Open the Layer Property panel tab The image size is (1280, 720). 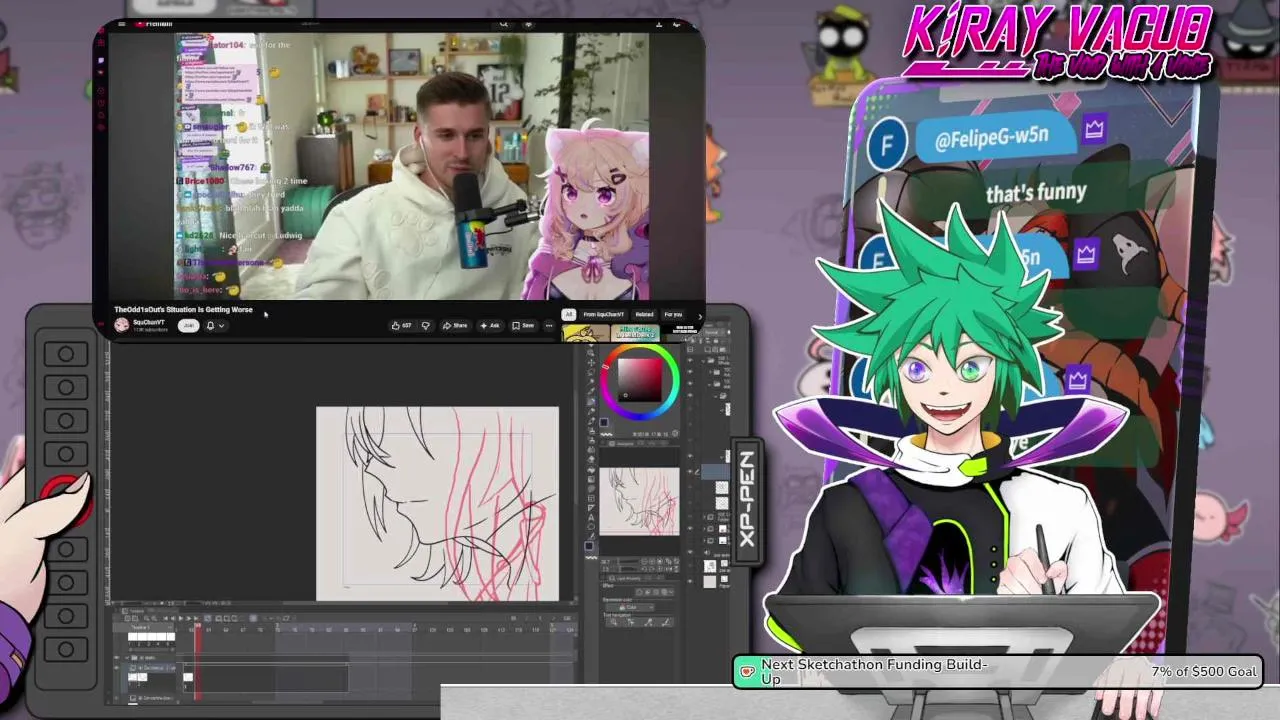coord(629,578)
